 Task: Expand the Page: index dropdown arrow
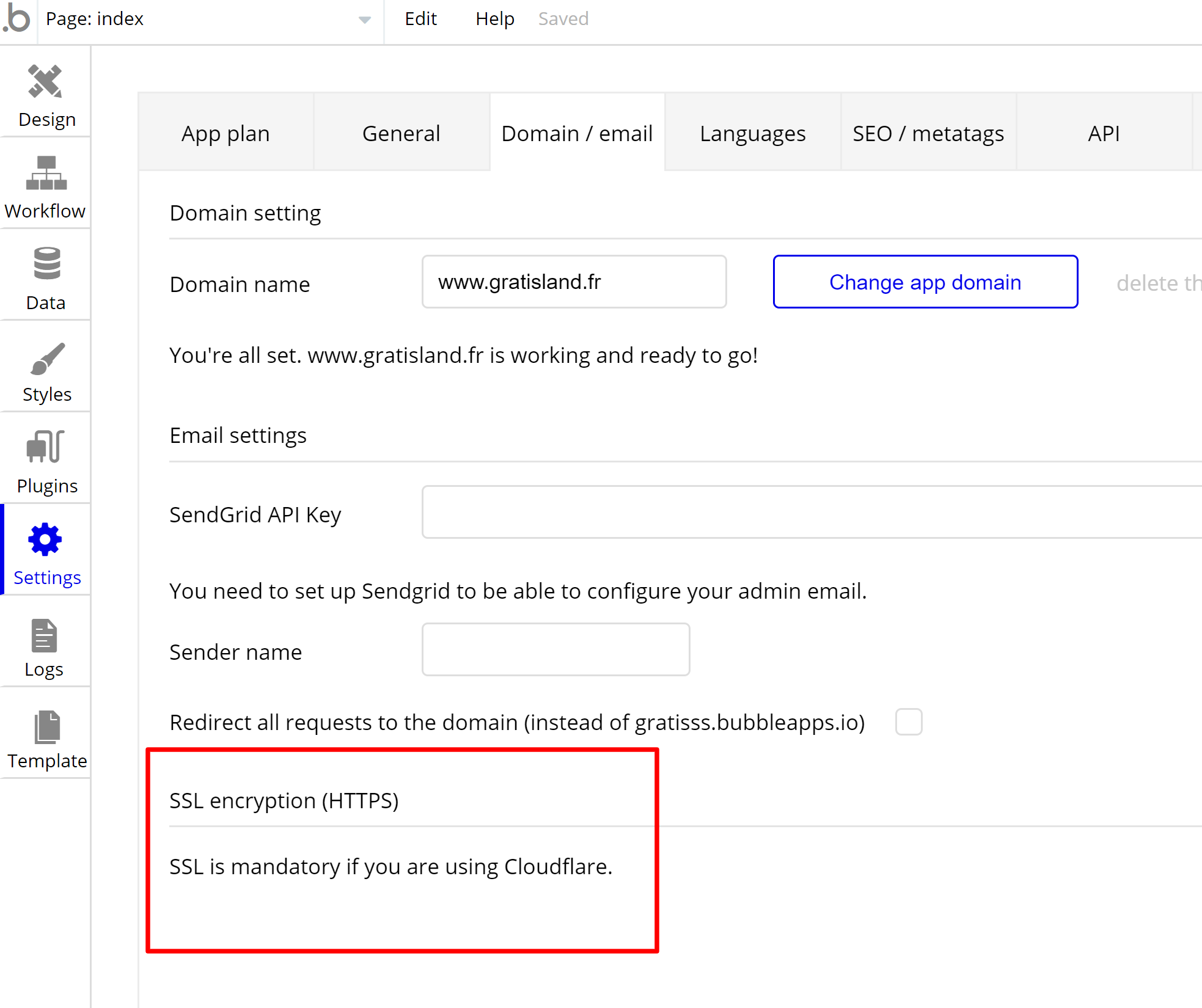(x=364, y=20)
